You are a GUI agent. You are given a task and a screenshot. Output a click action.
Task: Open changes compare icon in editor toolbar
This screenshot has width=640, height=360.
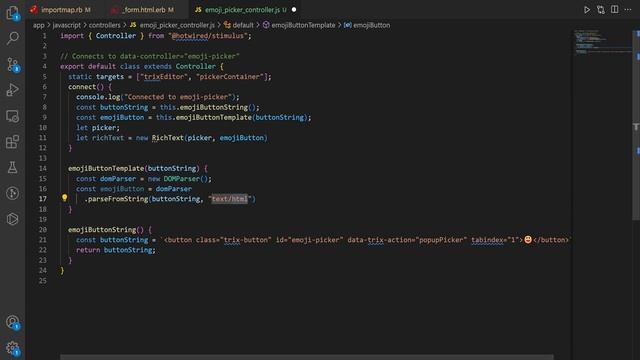600,9
